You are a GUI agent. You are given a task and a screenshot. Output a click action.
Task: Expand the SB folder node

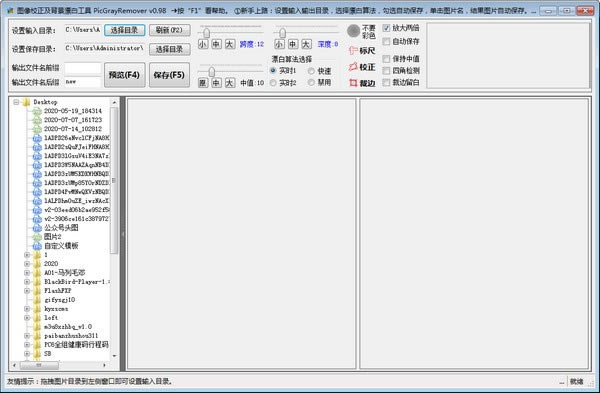[x=27, y=354]
